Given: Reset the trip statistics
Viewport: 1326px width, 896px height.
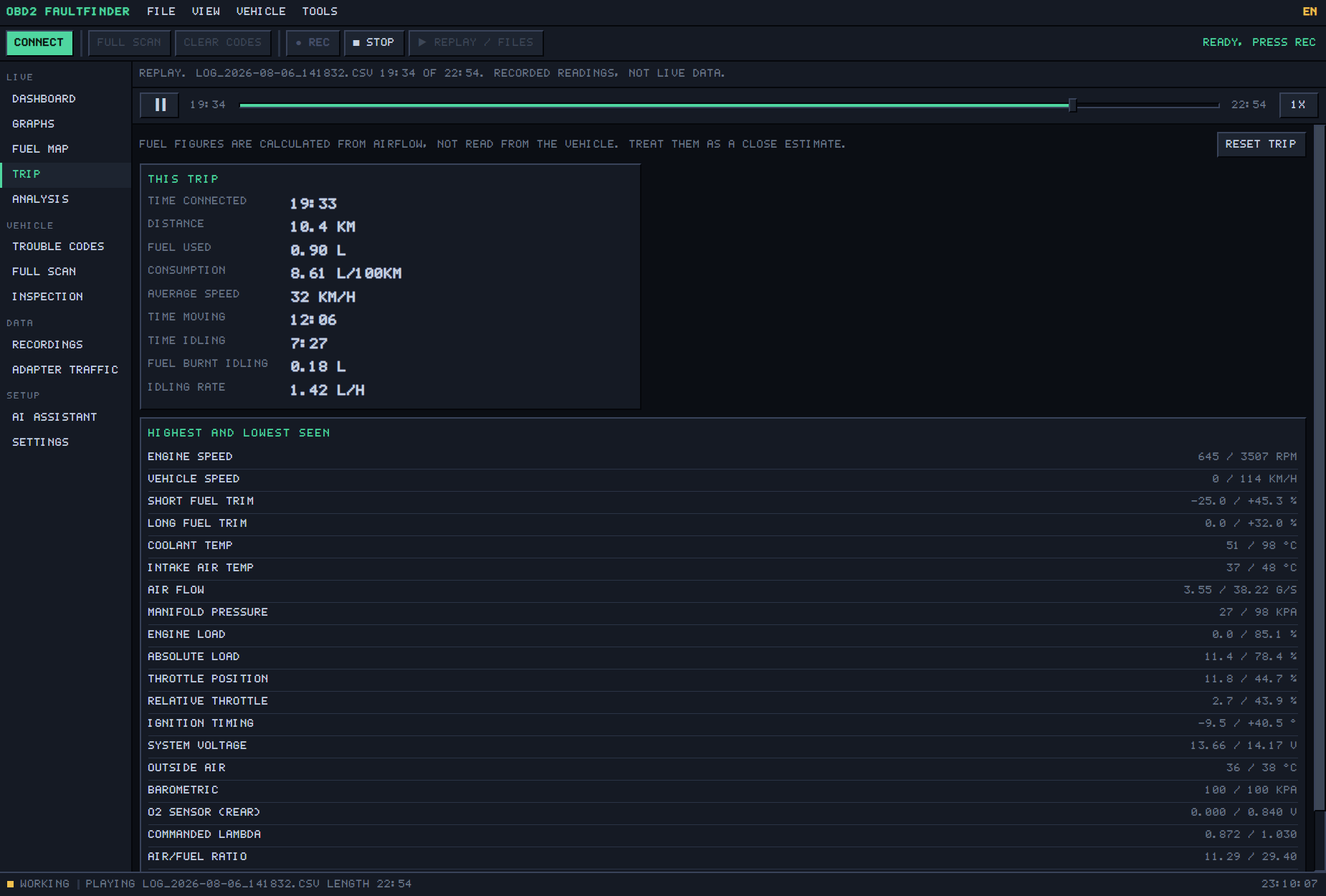Looking at the screenshot, I should pos(1261,144).
